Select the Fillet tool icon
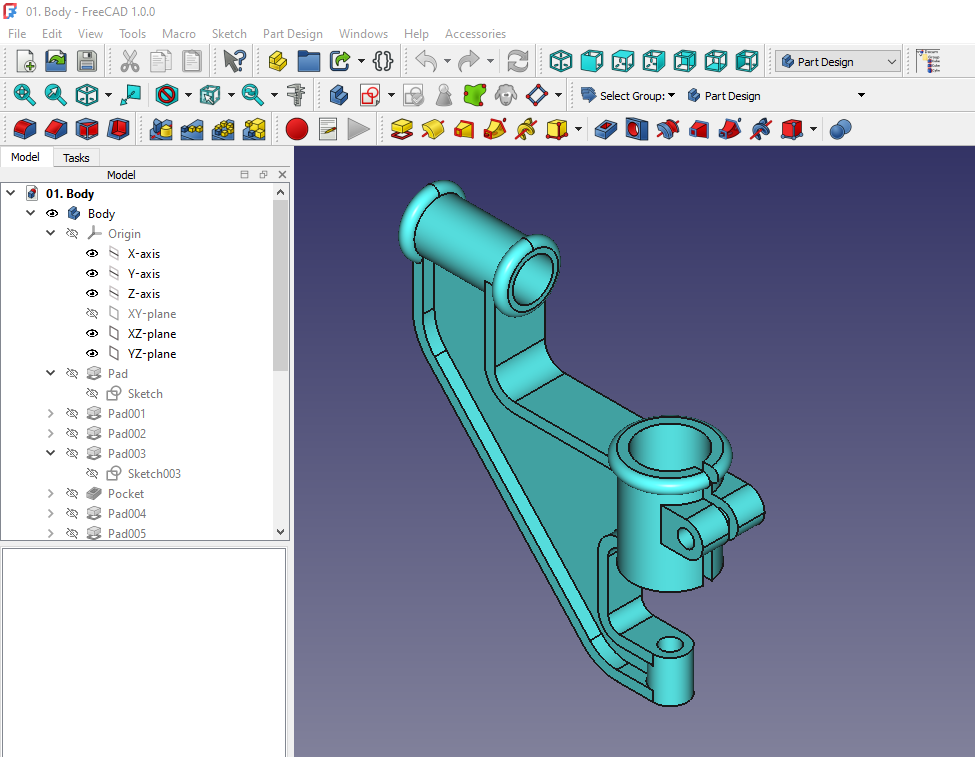975x757 pixels. [25, 129]
